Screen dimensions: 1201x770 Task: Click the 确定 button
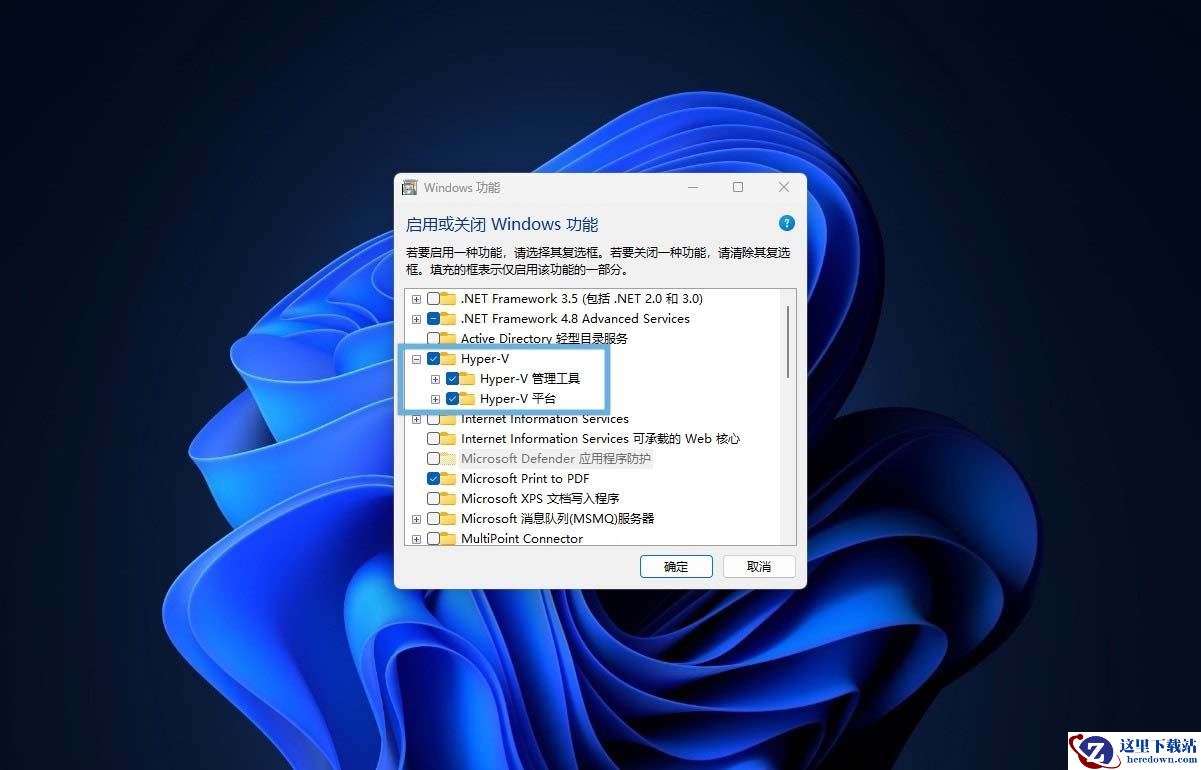676,566
